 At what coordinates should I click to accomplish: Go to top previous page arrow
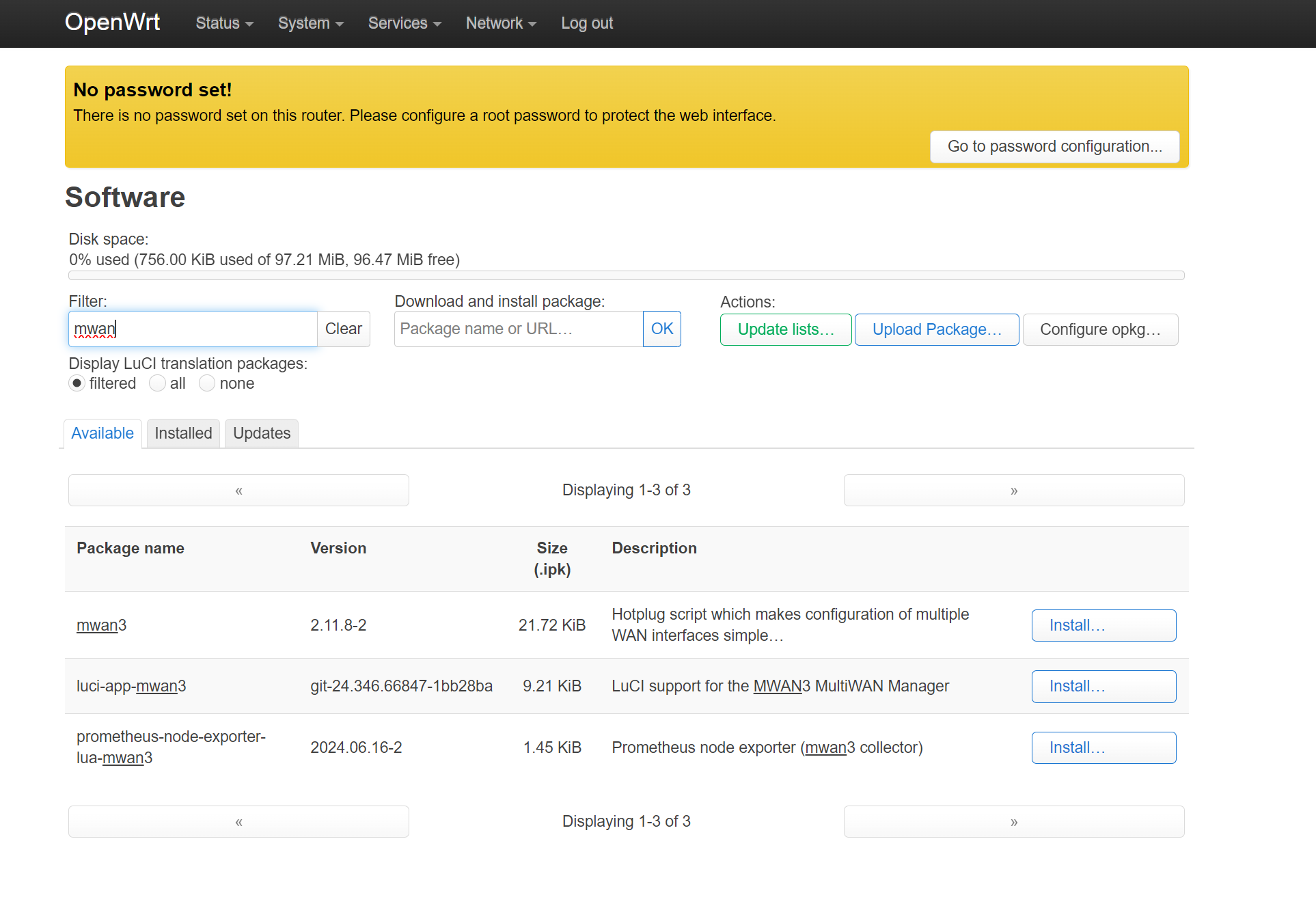pos(238,491)
